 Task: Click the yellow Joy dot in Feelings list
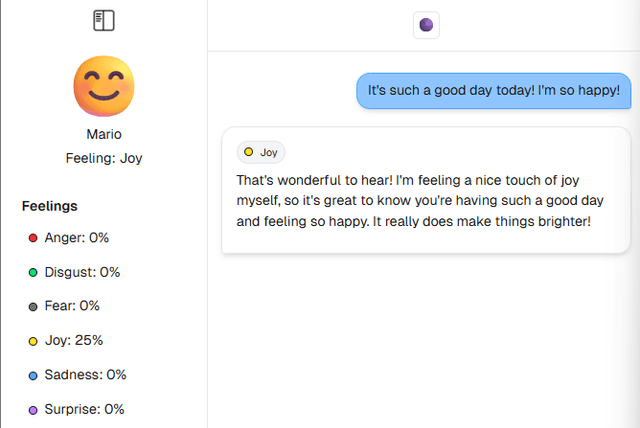pos(33,341)
